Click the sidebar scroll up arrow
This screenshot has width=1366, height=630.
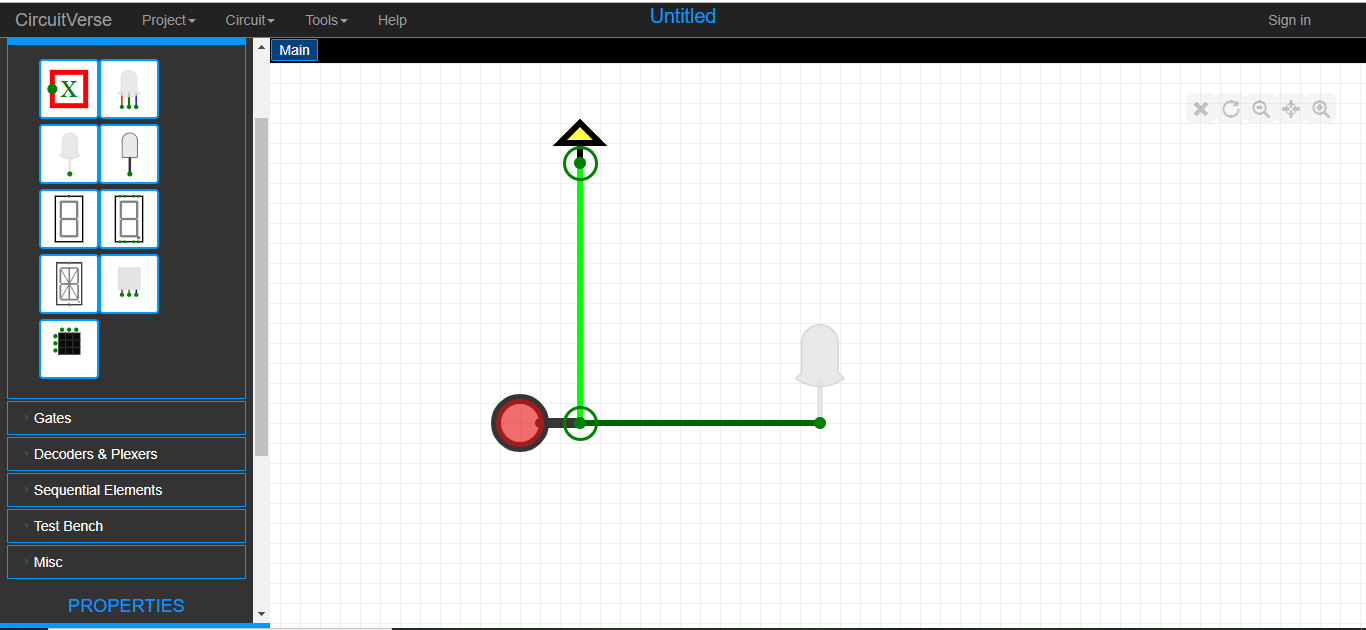tap(261, 45)
